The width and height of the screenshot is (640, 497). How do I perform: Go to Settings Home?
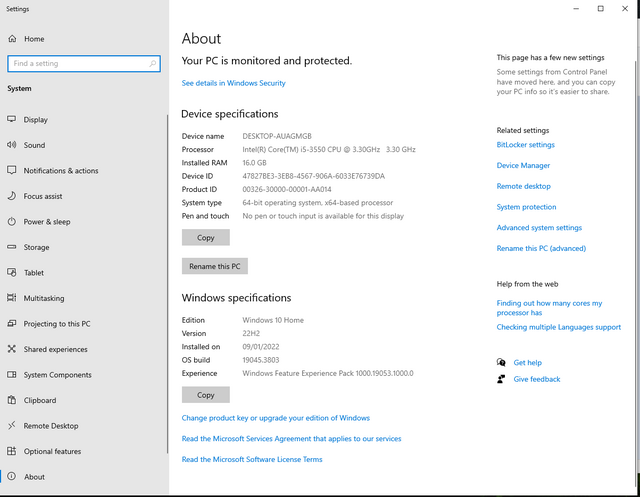(84, 39)
